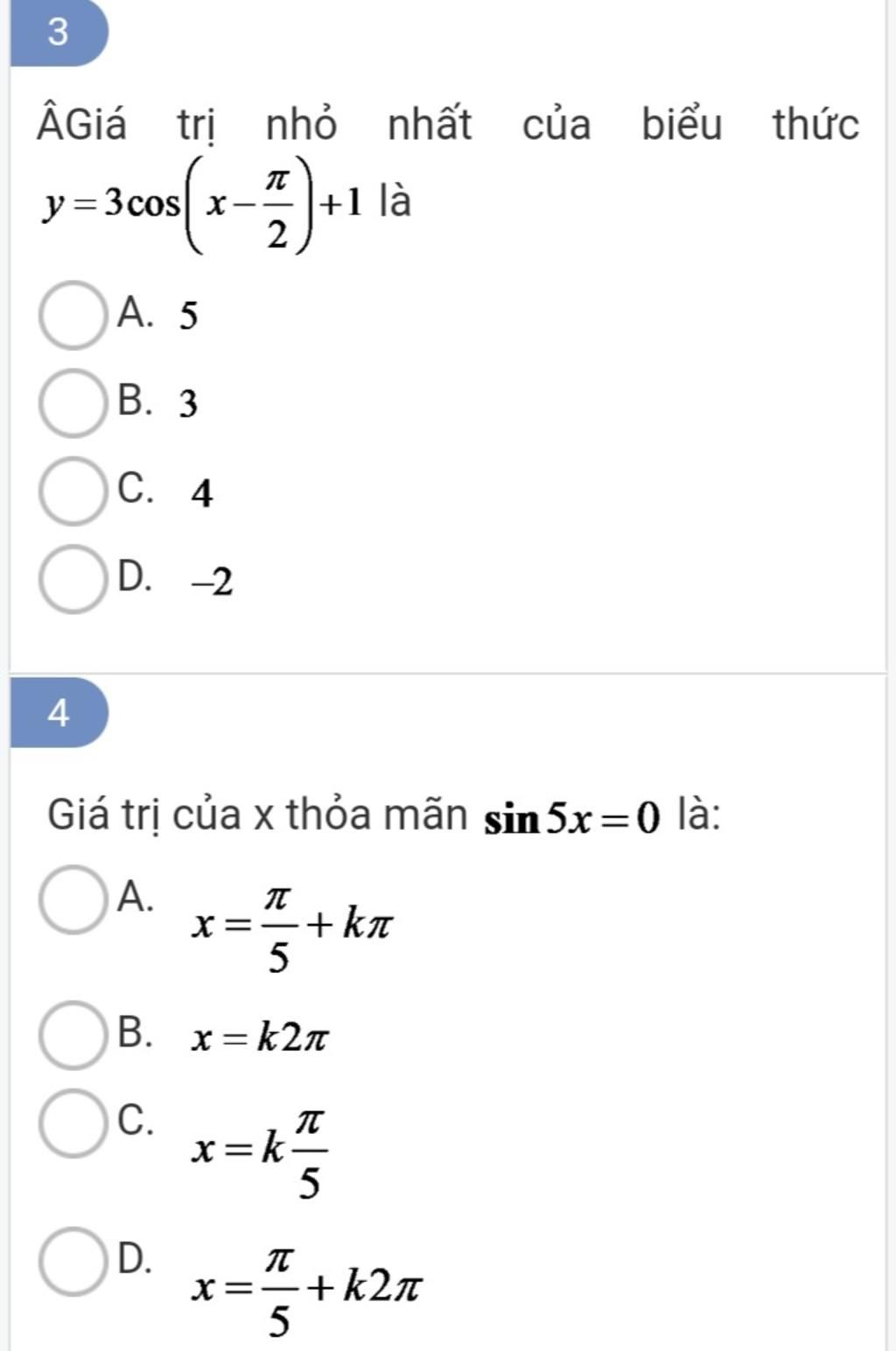Click question text 'Giá trị của x thỏa mãn'

257,815
